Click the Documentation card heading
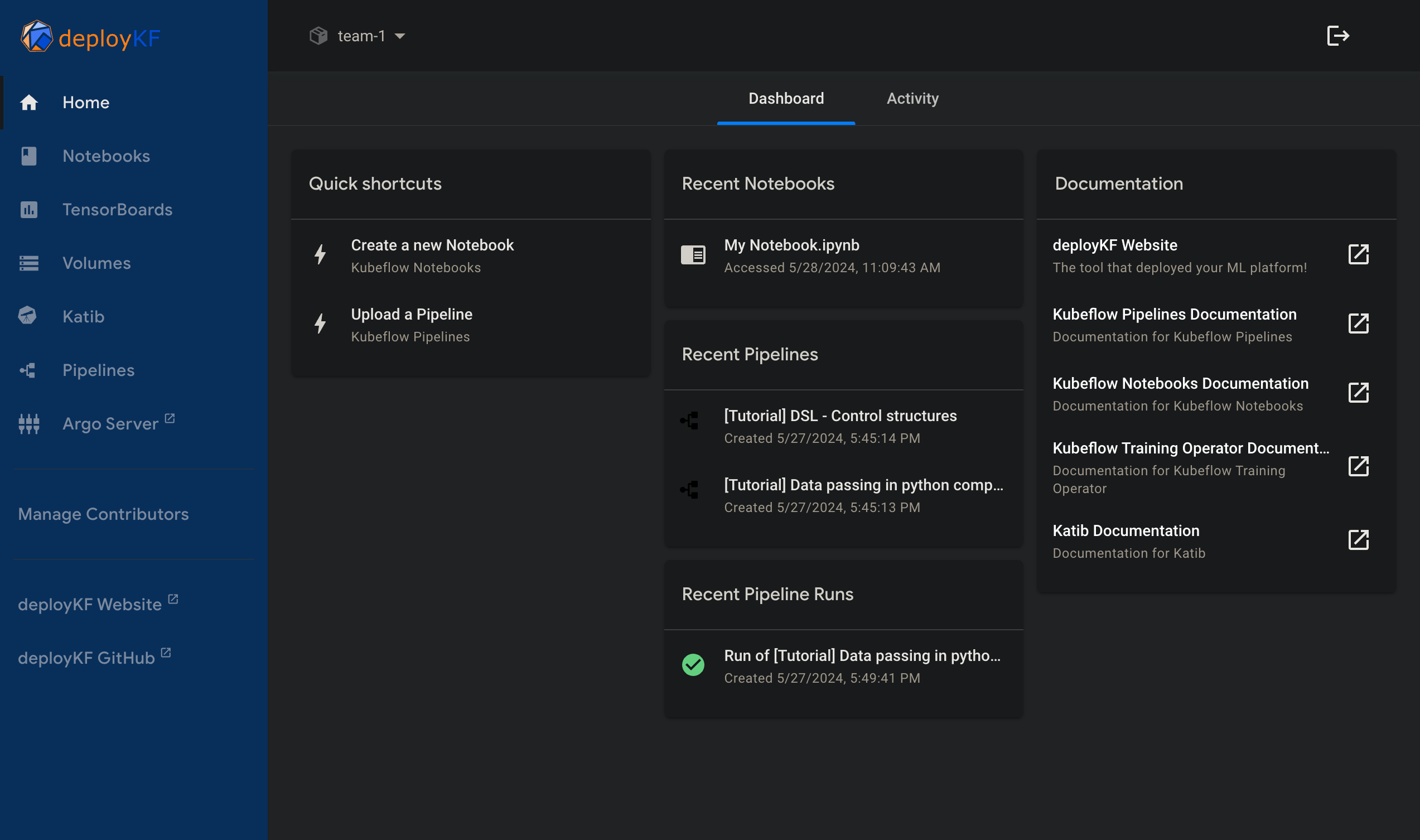 point(1118,184)
